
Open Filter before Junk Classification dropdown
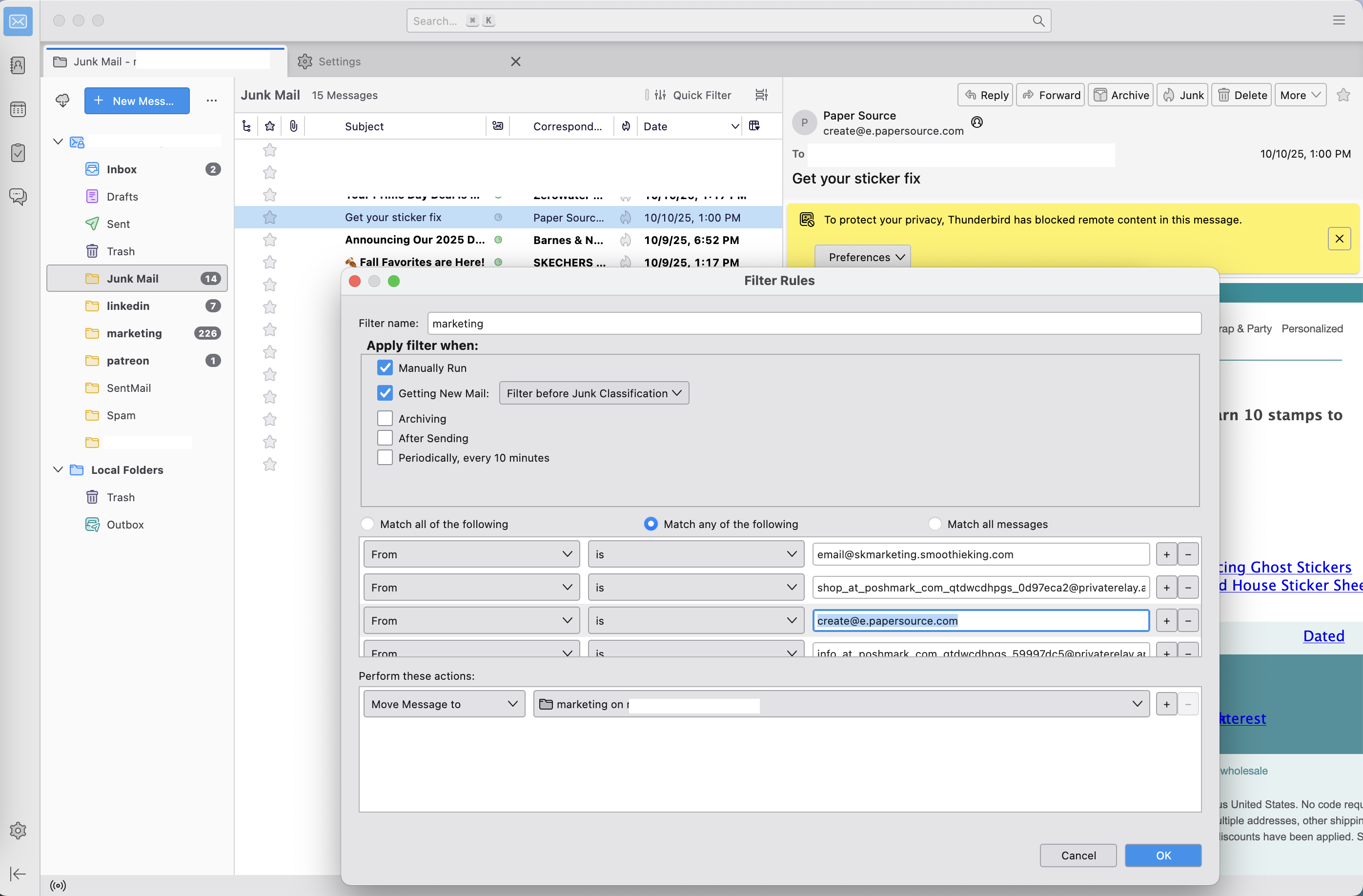[x=593, y=393]
